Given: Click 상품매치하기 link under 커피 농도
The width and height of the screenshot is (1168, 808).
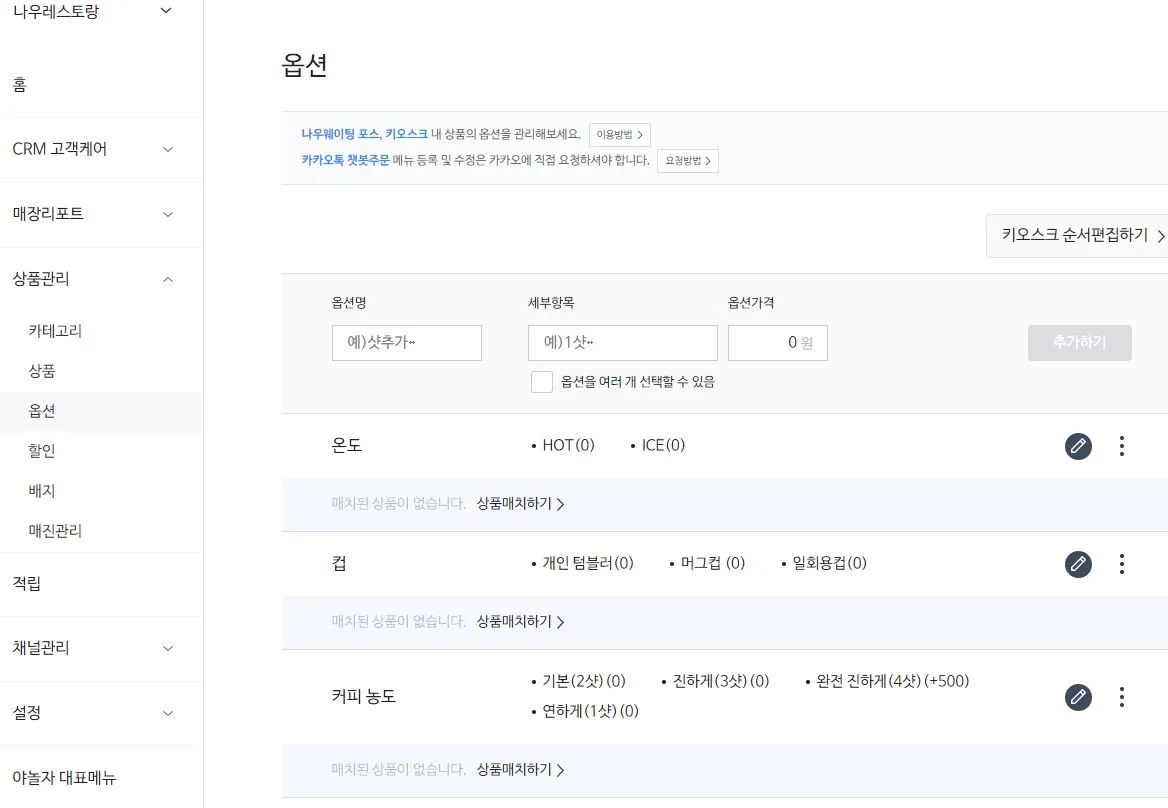Looking at the screenshot, I should coord(520,770).
